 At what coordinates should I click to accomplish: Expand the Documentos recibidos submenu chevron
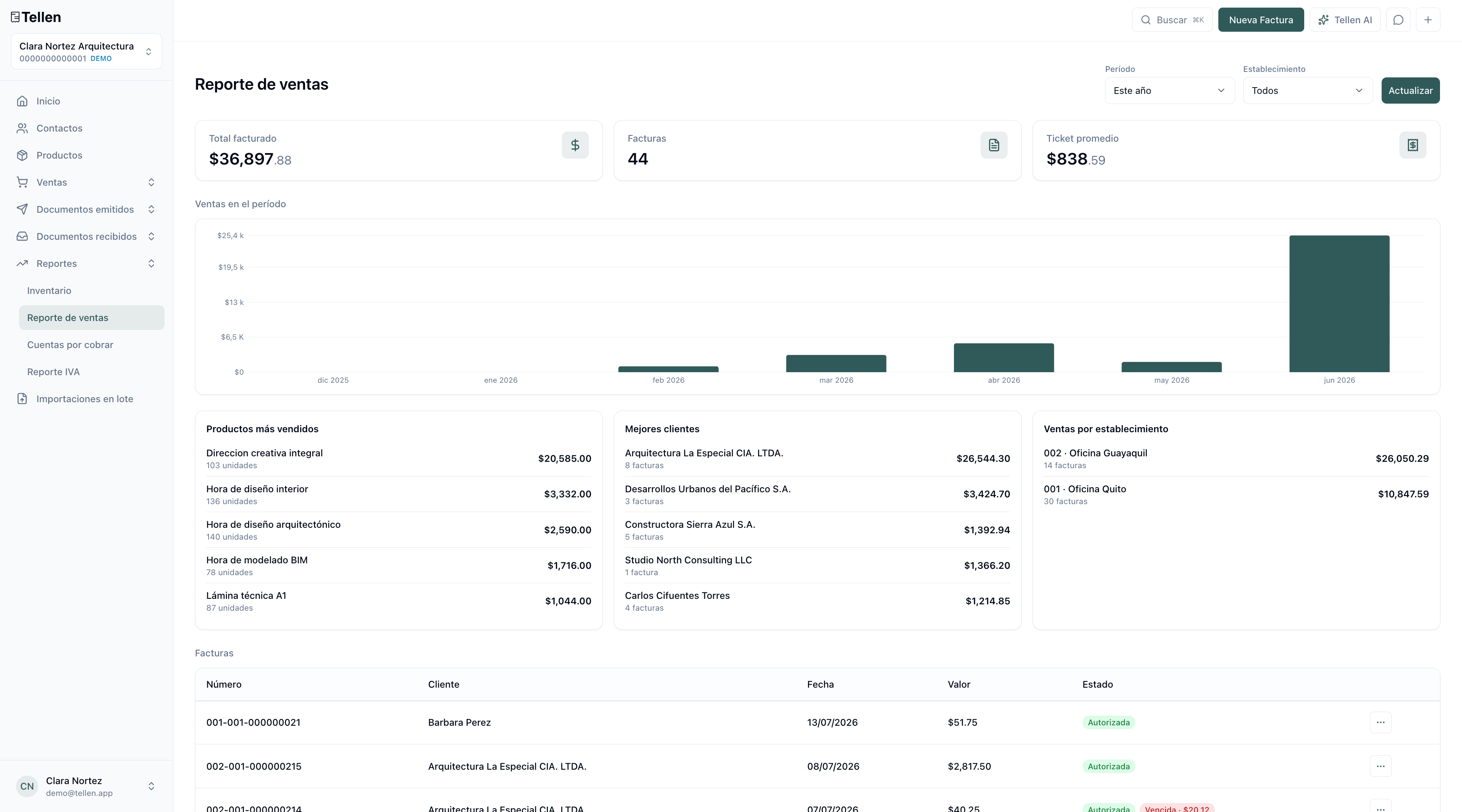(x=151, y=236)
